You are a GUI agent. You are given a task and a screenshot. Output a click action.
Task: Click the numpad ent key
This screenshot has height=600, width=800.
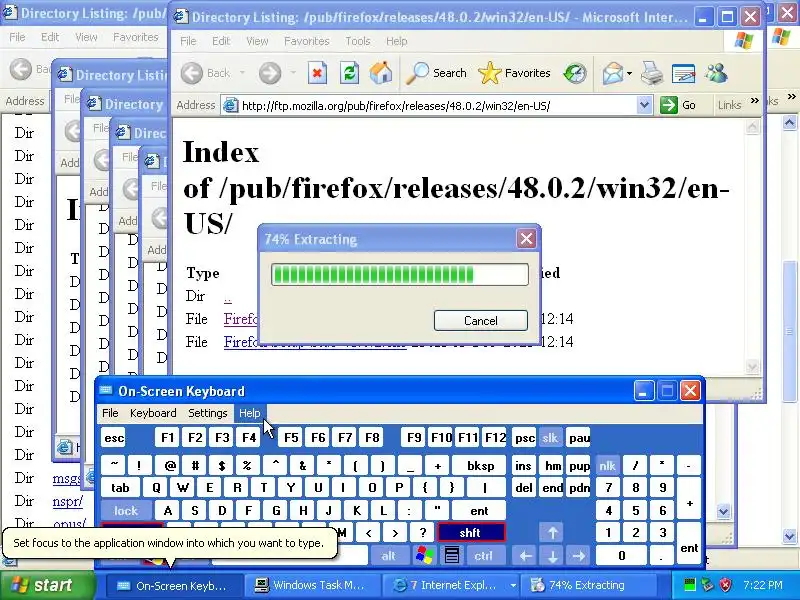pyautogui.click(x=689, y=544)
